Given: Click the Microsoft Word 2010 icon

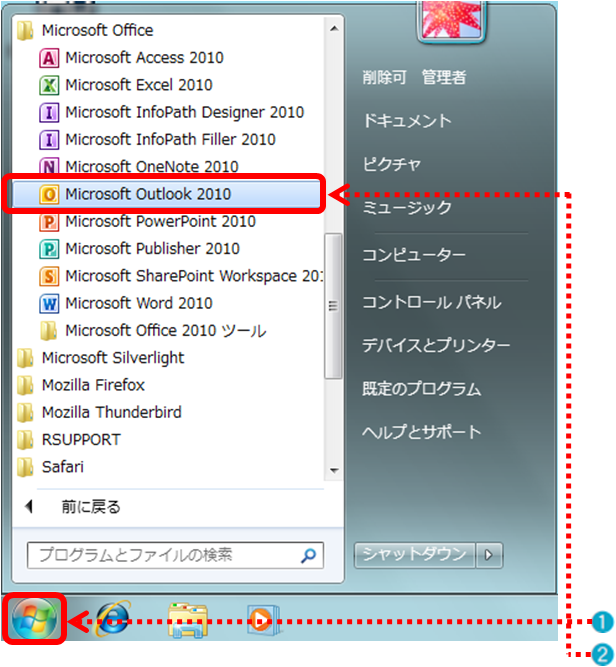Looking at the screenshot, I should (x=49, y=303).
